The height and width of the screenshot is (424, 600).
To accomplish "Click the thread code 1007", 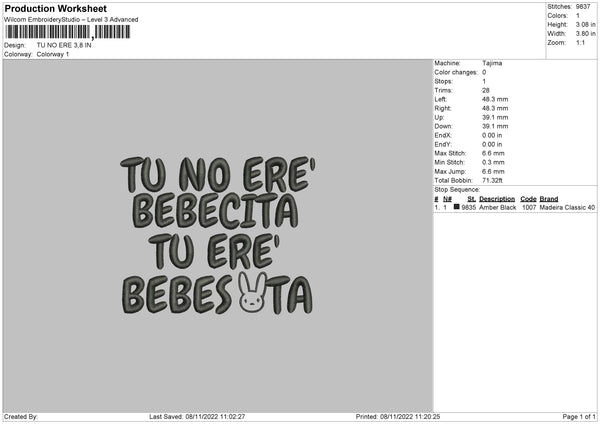I will coord(528,208).
